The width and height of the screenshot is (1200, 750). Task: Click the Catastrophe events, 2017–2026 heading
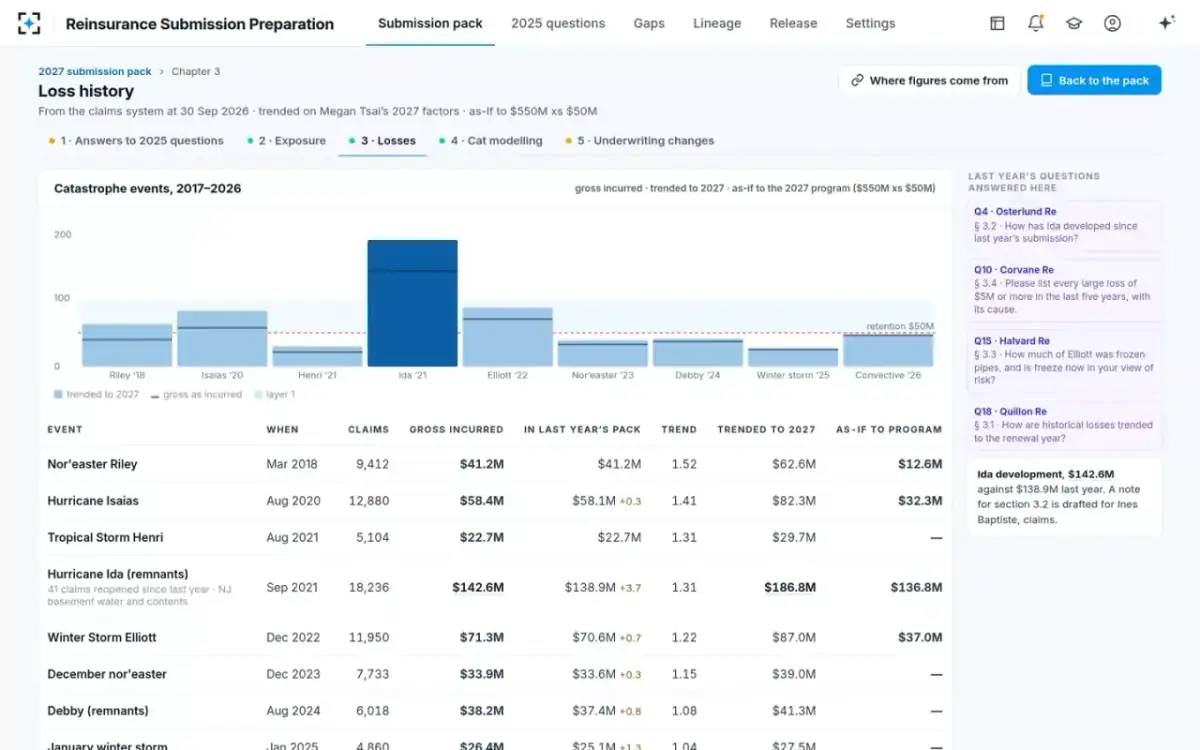[x=147, y=188]
